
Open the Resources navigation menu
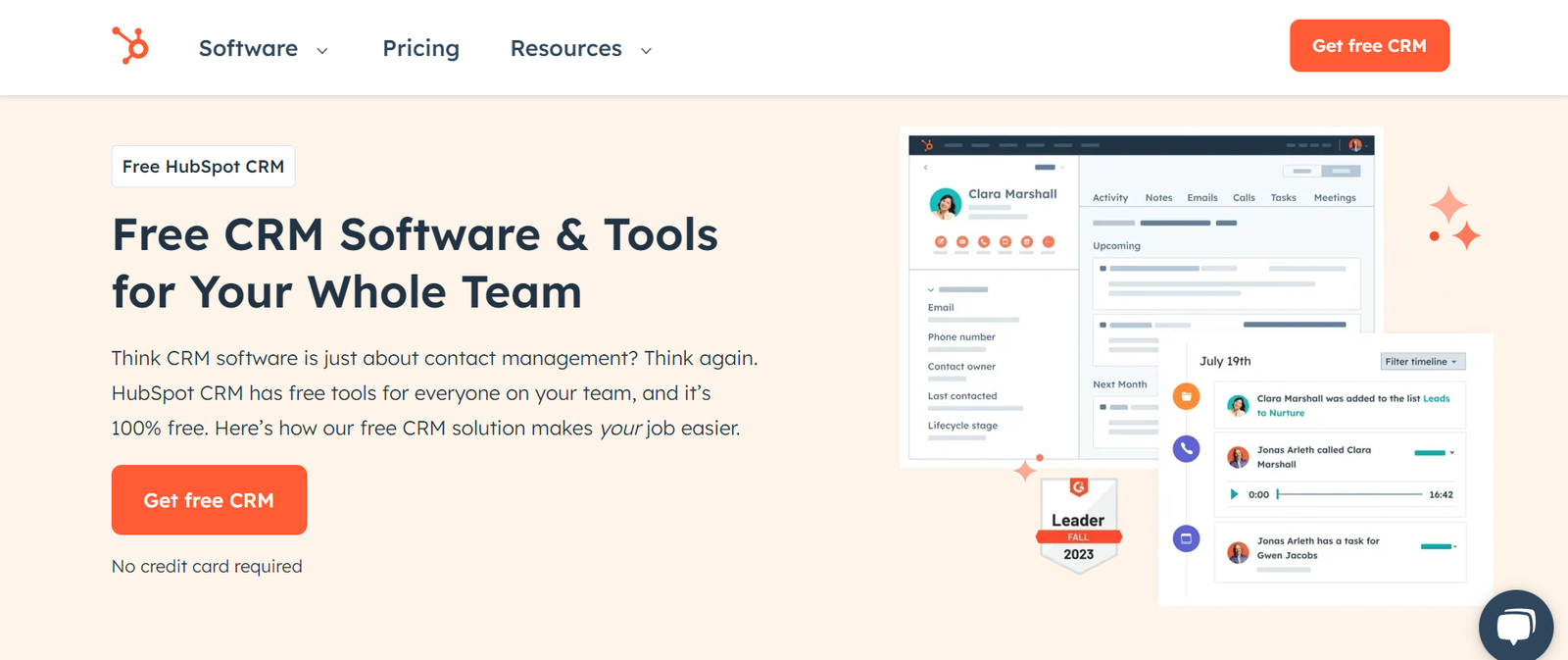click(565, 48)
